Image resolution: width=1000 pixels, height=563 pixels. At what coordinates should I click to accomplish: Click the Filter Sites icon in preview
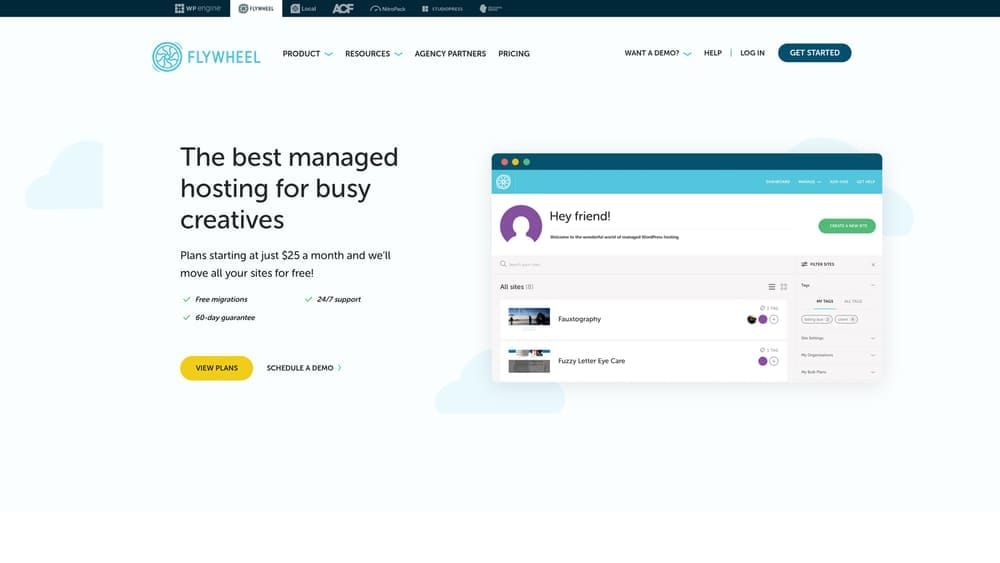click(804, 264)
